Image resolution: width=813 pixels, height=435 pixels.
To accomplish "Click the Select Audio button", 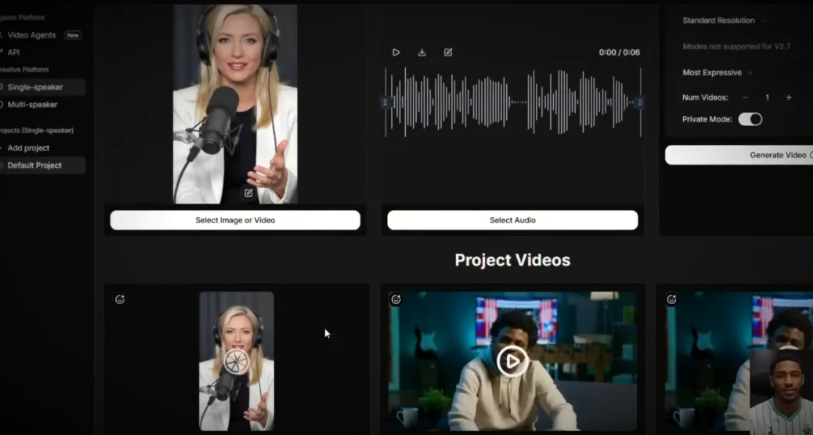I will pyautogui.click(x=512, y=220).
